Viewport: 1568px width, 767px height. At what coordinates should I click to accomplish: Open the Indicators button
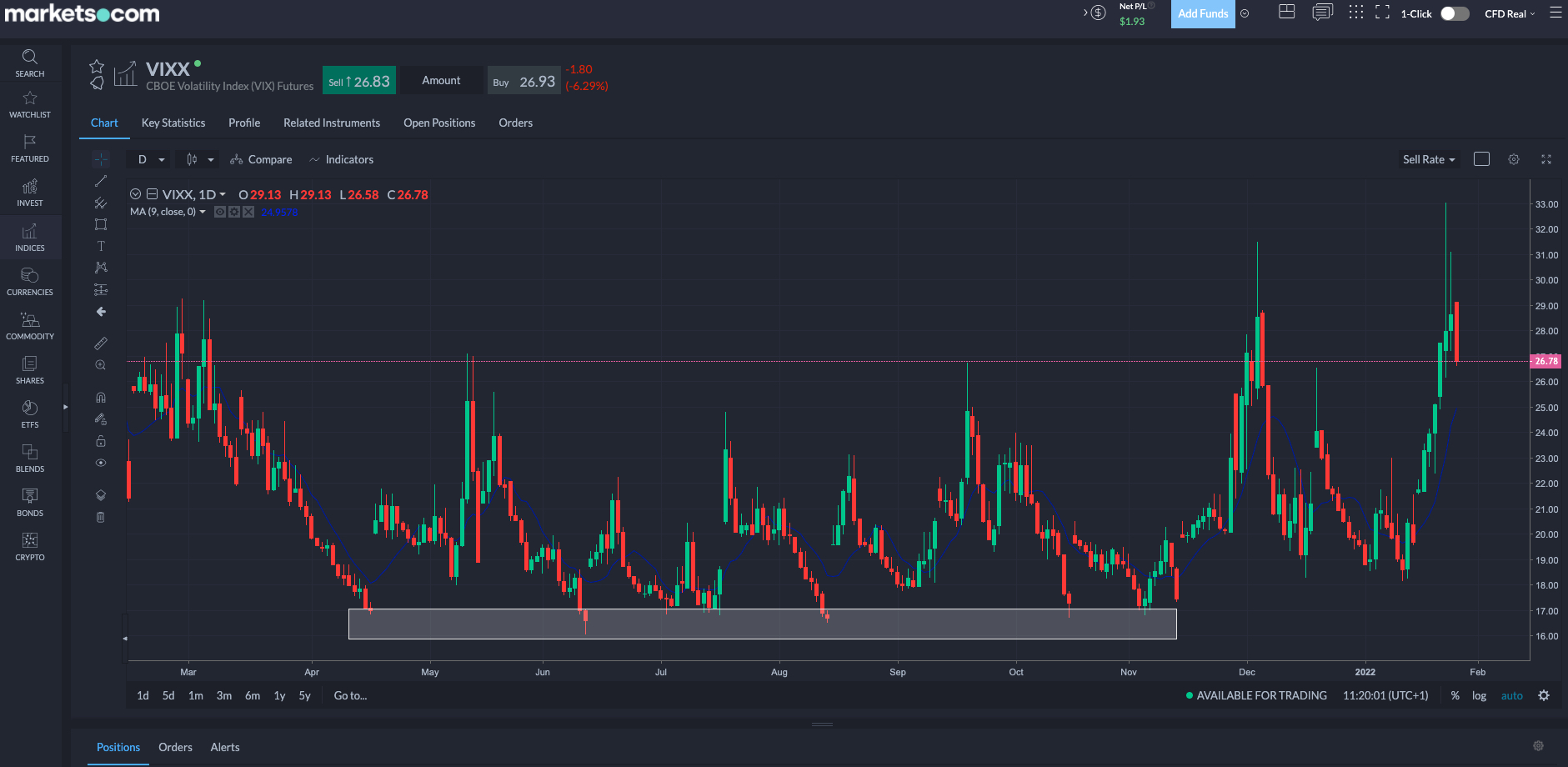341,159
